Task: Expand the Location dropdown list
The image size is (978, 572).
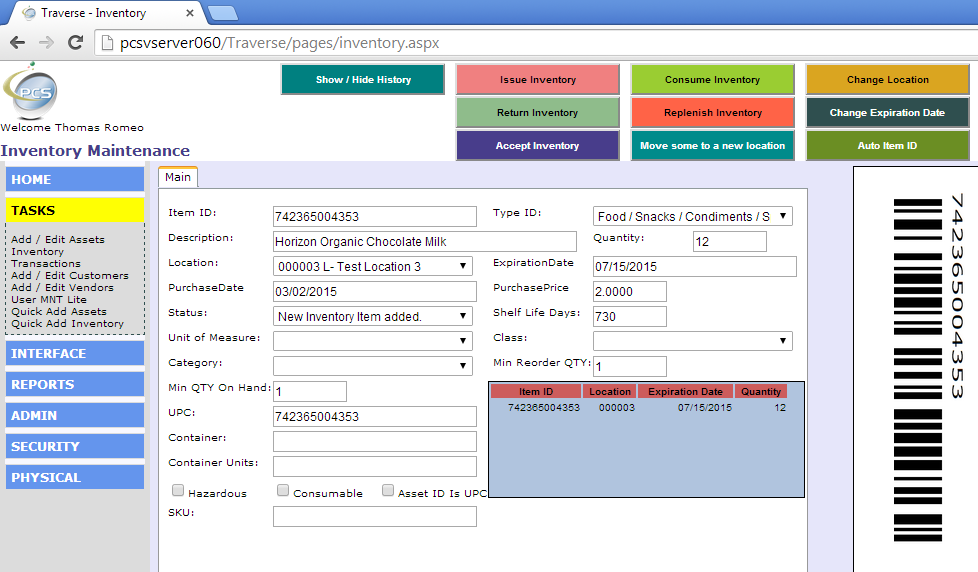Action: click(x=373, y=266)
